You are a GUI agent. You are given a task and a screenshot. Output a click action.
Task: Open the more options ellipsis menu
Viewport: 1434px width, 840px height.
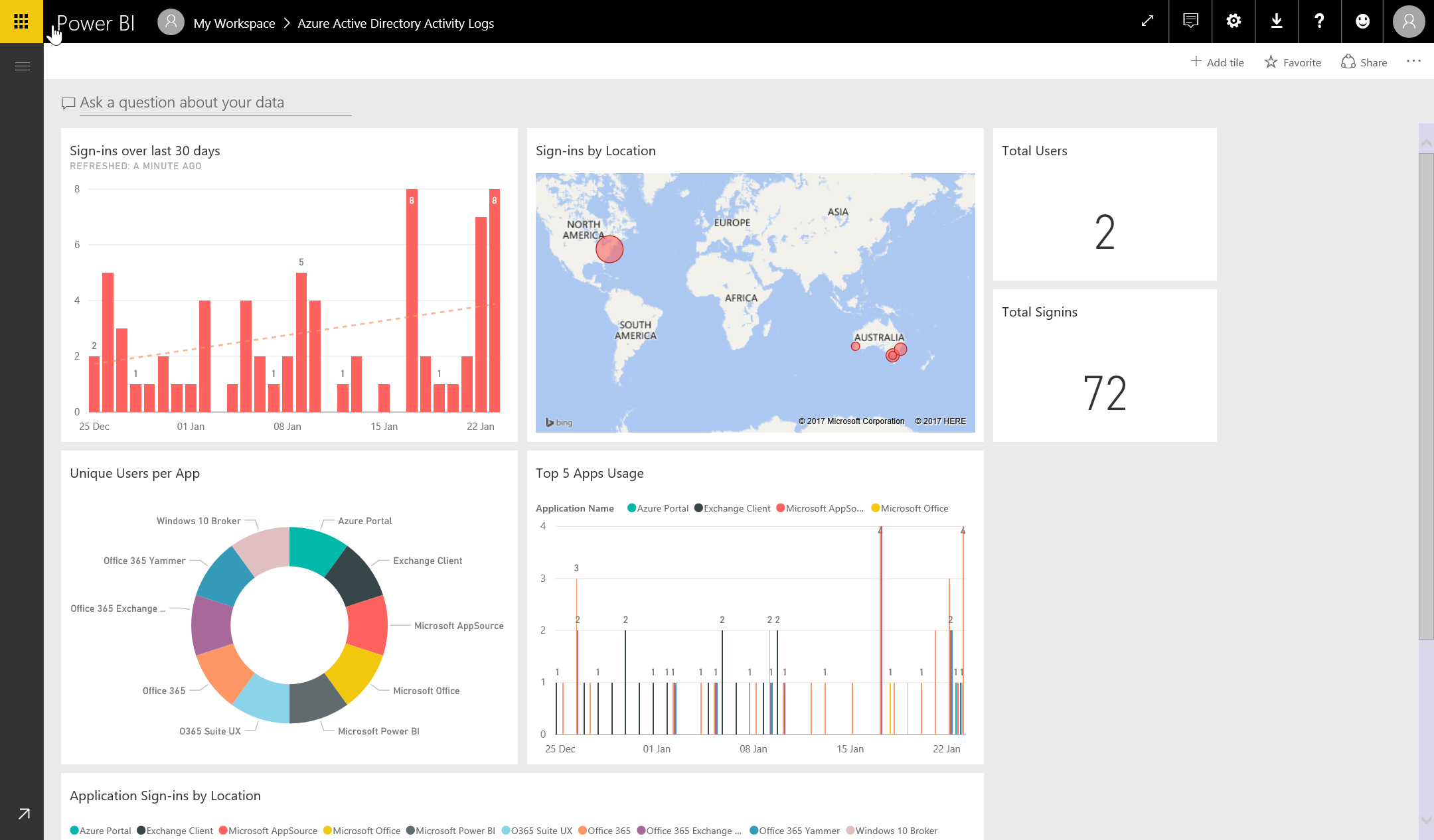click(x=1413, y=61)
